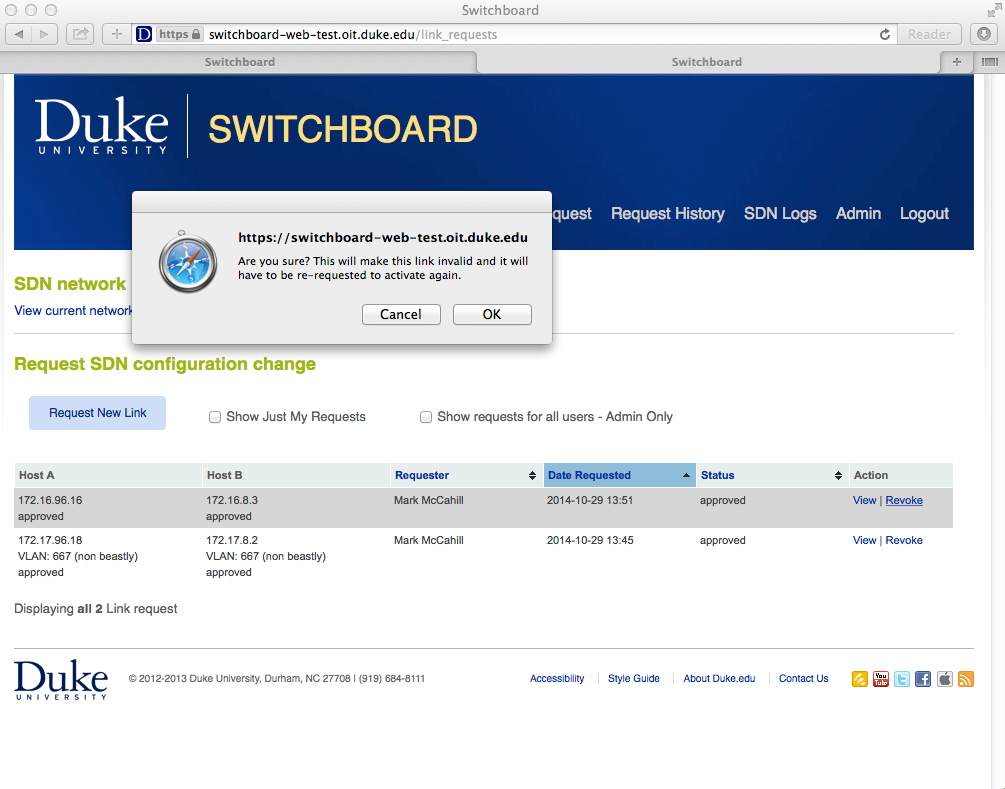Screen dimensions: 1005x789
Task: Revoke the 172.17.96.18 link request
Action: coord(904,540)
